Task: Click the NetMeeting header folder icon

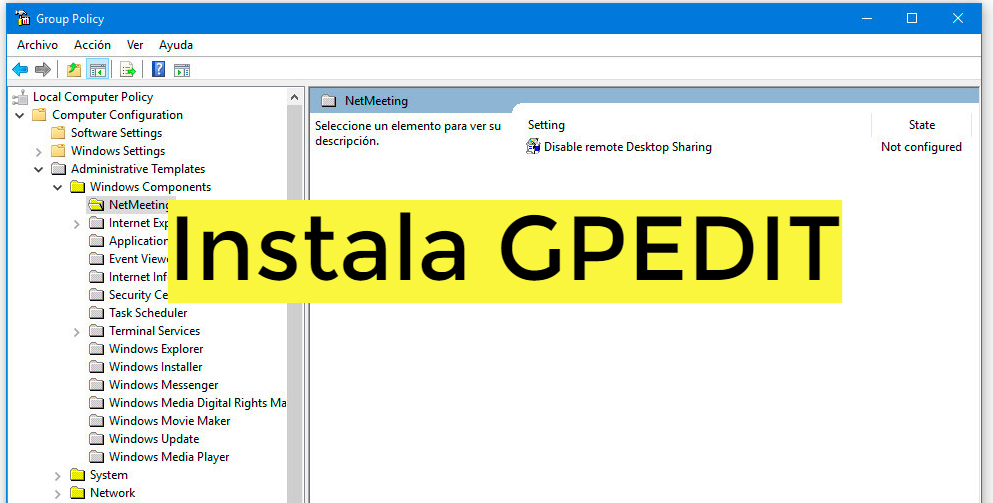Action: (328, 100)
